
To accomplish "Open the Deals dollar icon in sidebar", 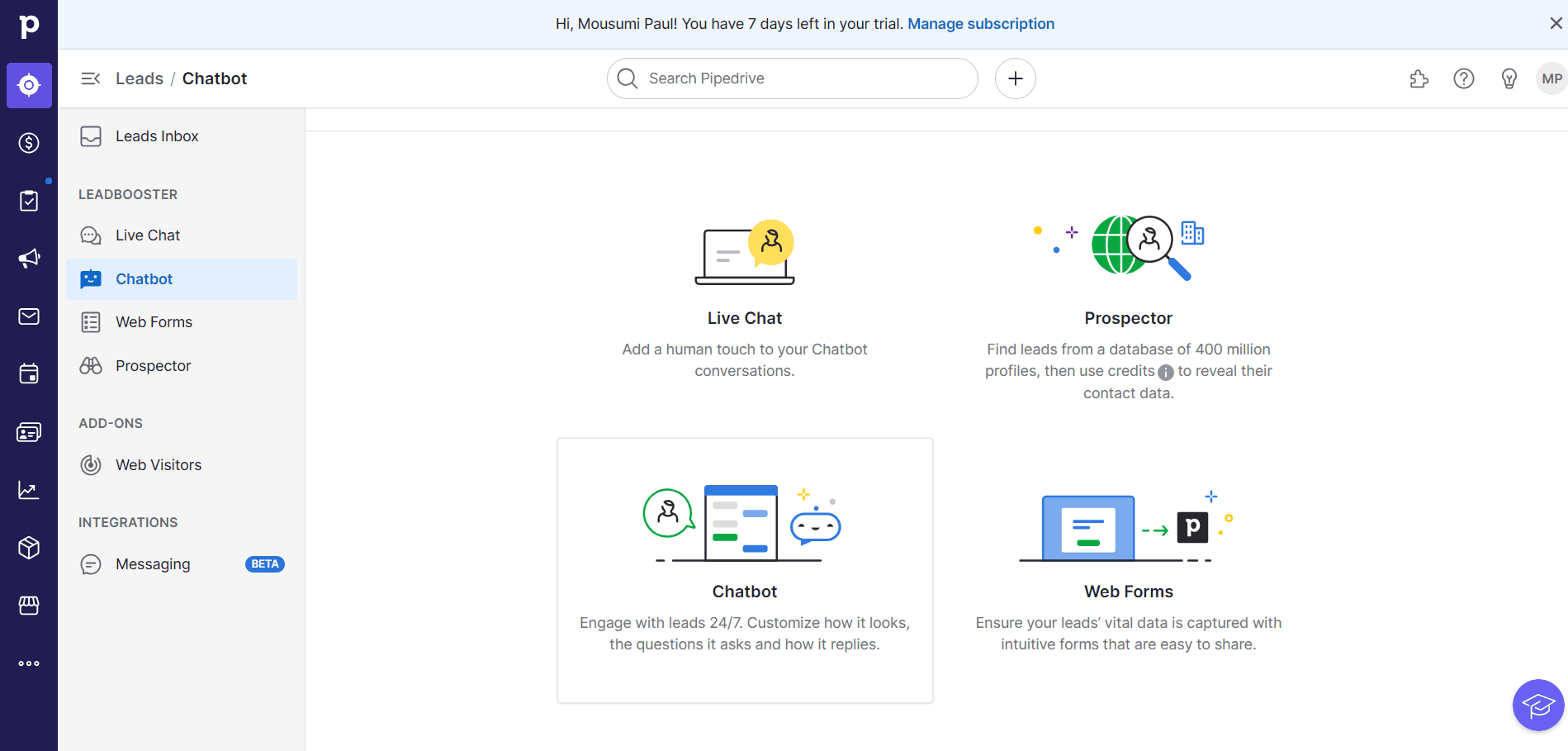I will click(x=29, y=143).
